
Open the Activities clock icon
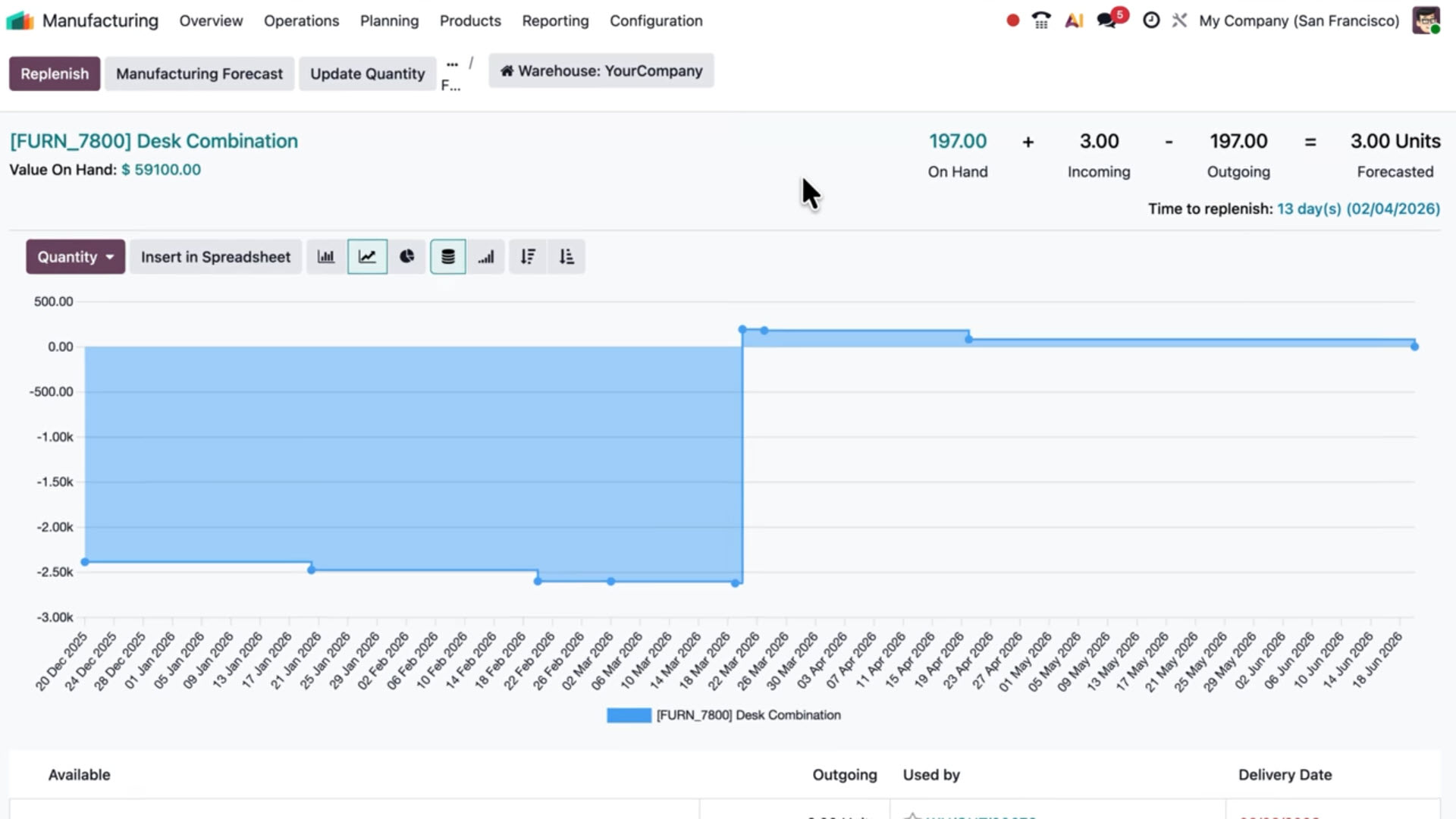point(1150,20)
